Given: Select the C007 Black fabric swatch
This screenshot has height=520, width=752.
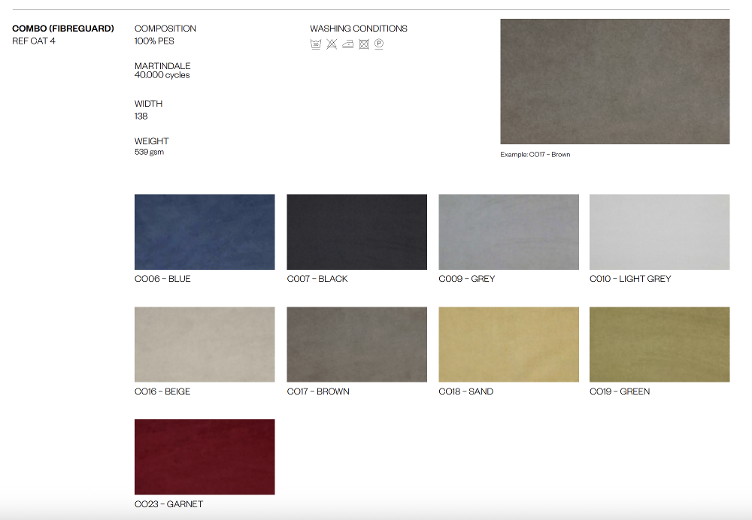Looking at the screenshot, I should coord(356,232).
